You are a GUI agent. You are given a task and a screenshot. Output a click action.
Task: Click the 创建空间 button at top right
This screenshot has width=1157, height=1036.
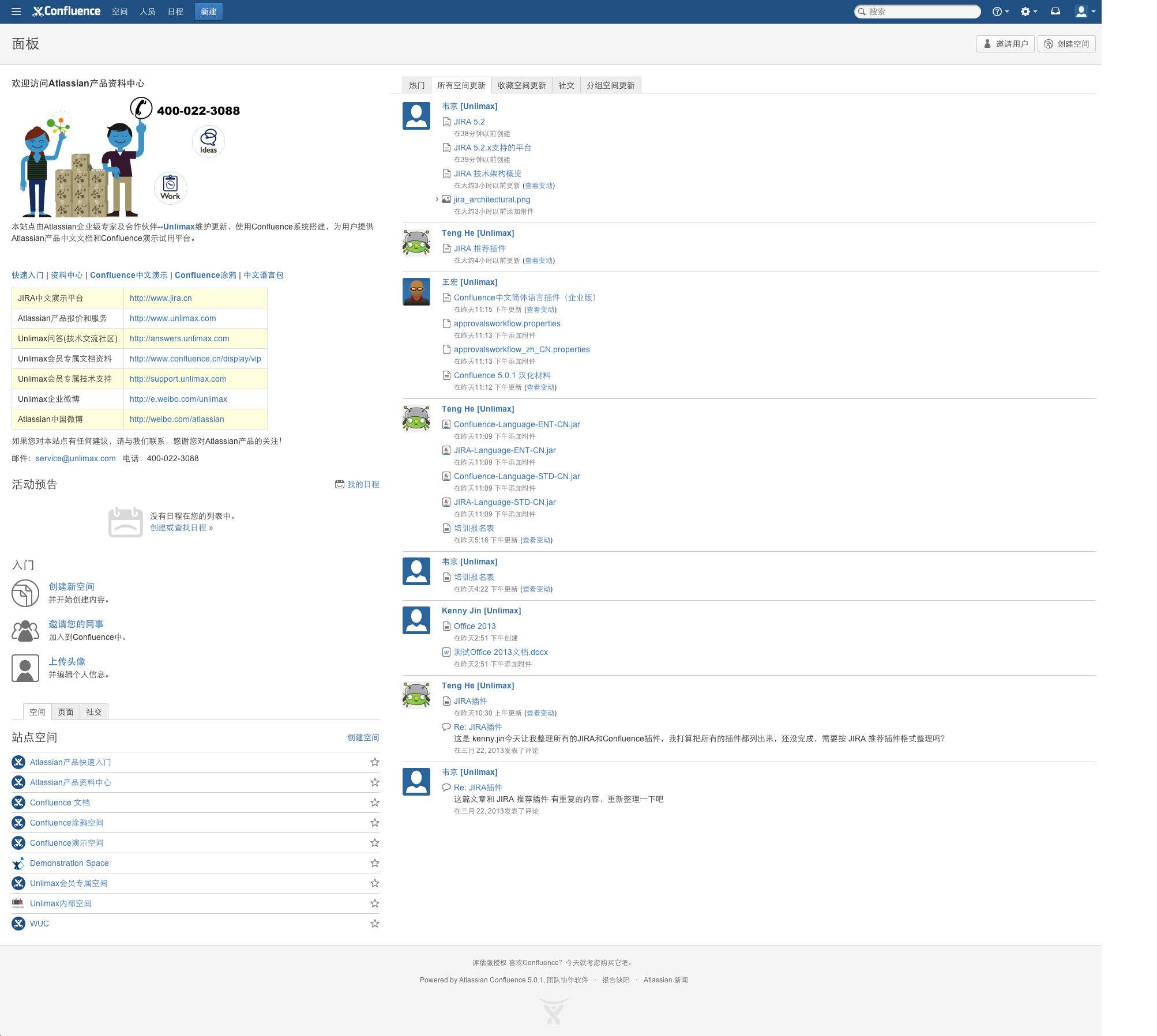(1066, 44)
